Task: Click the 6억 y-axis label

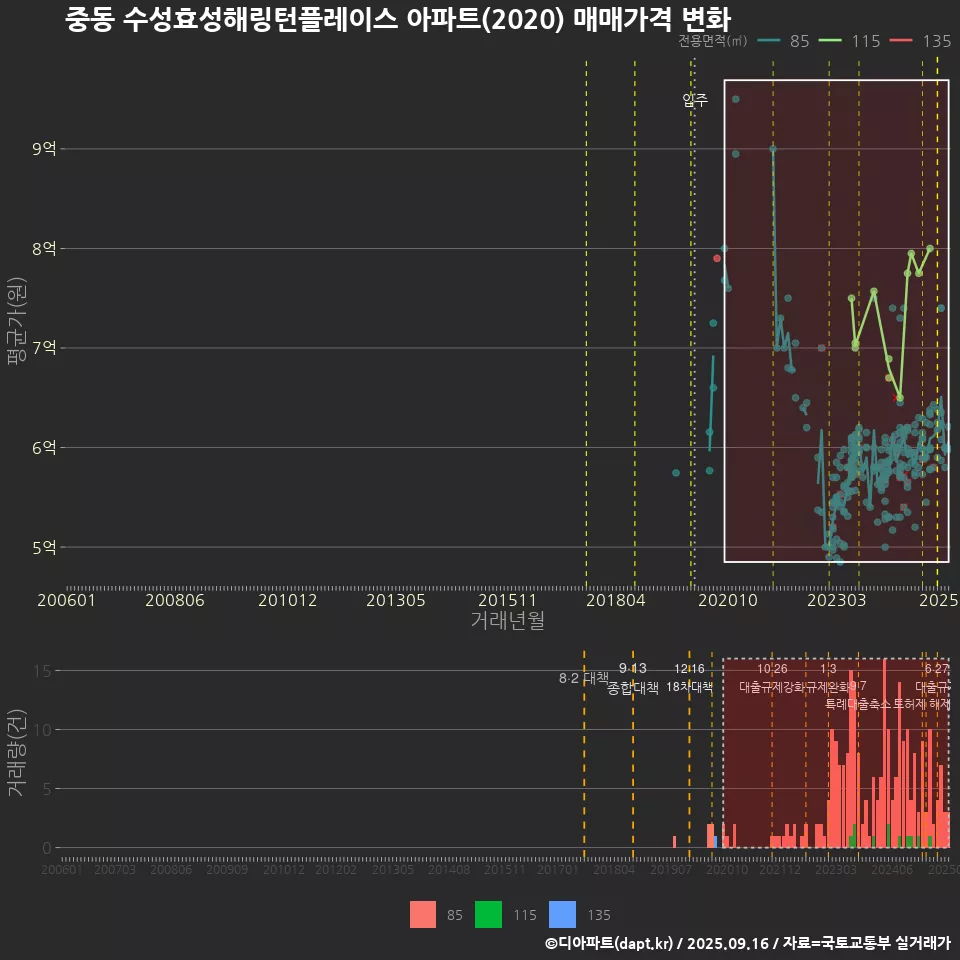Action: click(44, 448)
